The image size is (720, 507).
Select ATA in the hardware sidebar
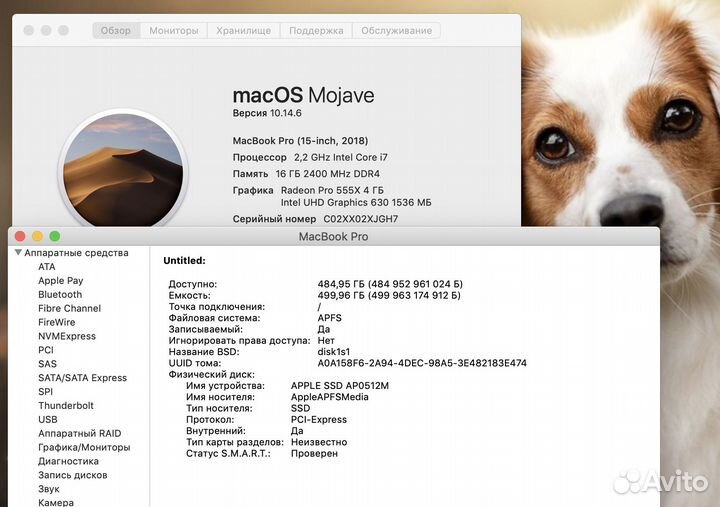[x=47, y=267]
